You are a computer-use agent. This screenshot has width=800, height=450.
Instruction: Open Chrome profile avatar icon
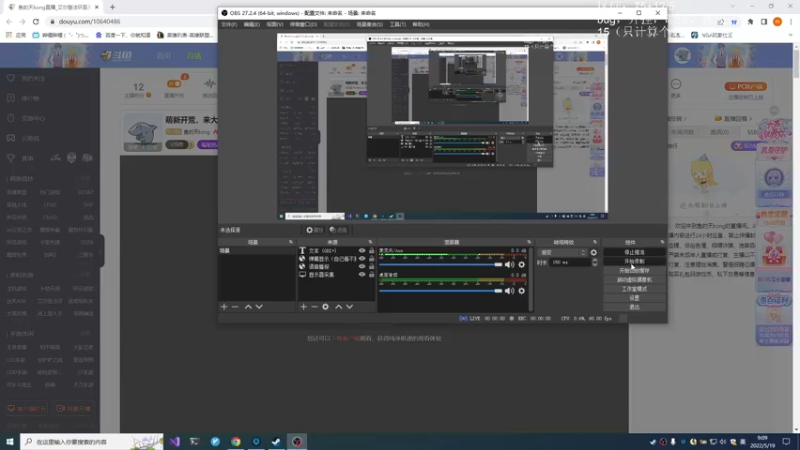pyautogui.click(x=778, y=21)
